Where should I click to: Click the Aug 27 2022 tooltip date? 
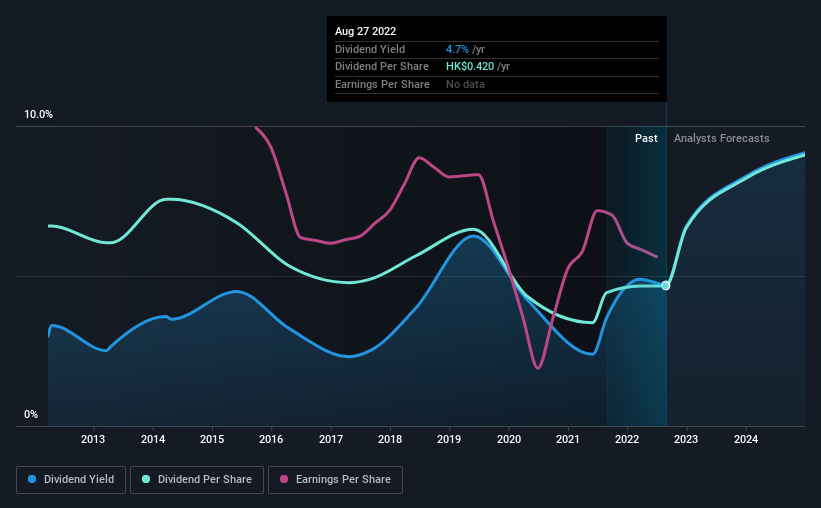365,31
